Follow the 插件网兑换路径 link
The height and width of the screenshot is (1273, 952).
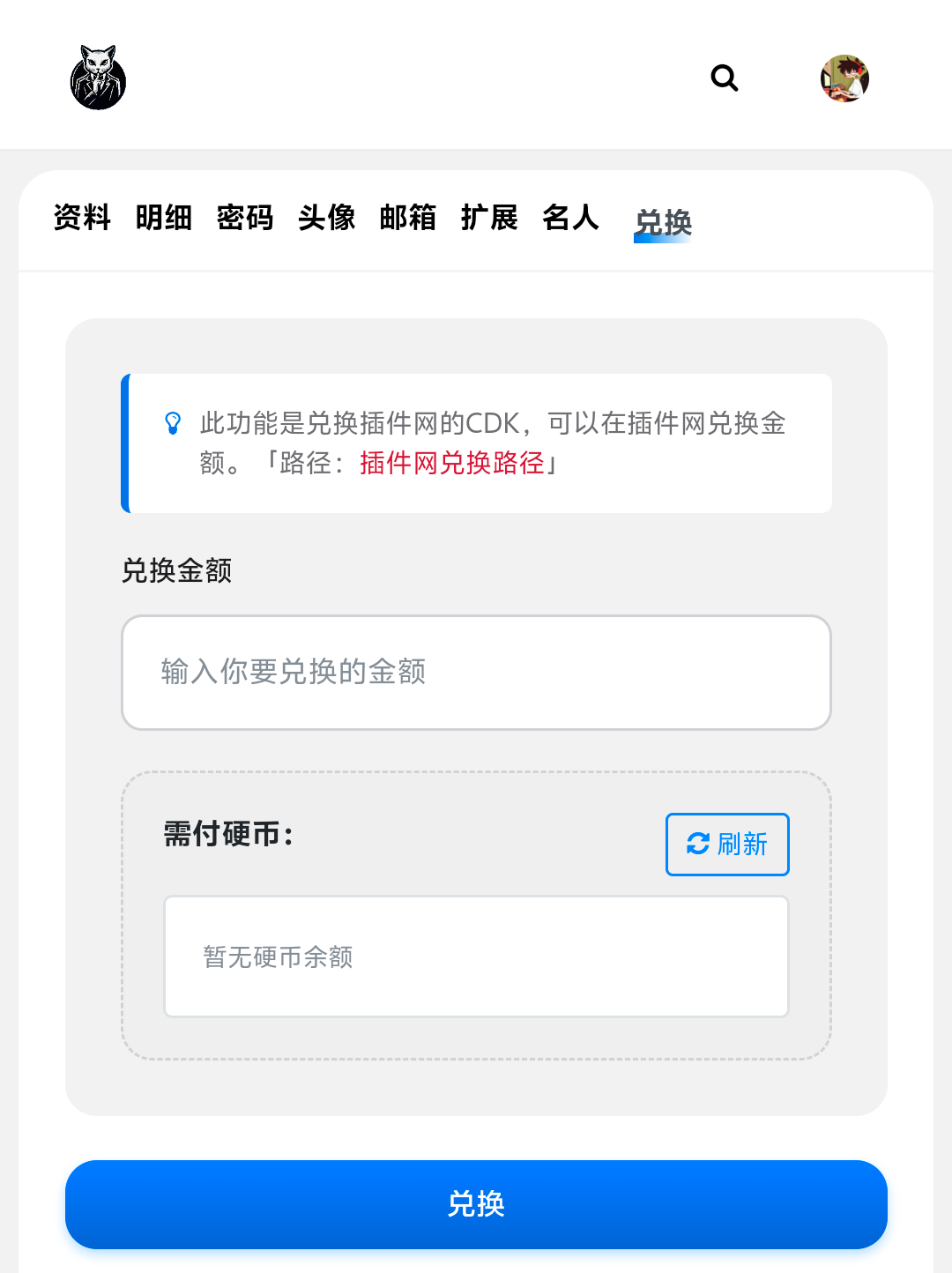(452, 463)
